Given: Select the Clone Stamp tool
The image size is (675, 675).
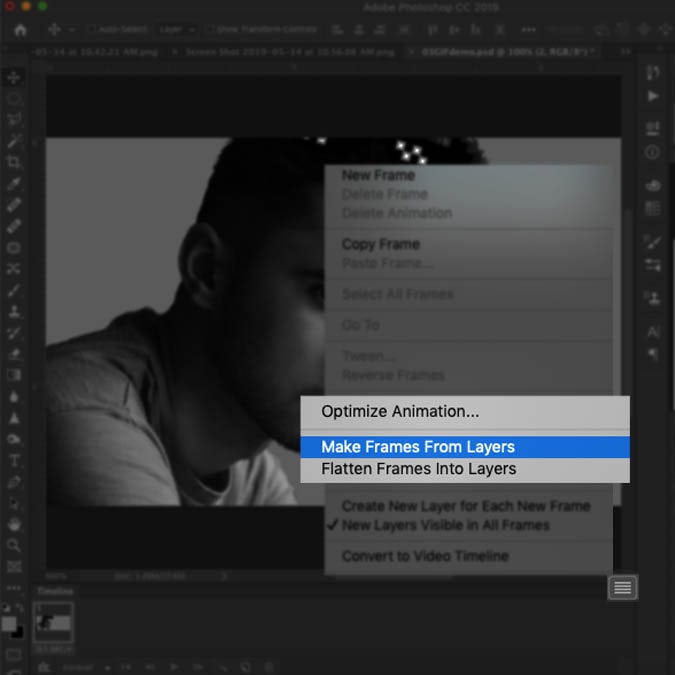Looking at the screenshot, I should pyautogui.click(x=14, y=311).
